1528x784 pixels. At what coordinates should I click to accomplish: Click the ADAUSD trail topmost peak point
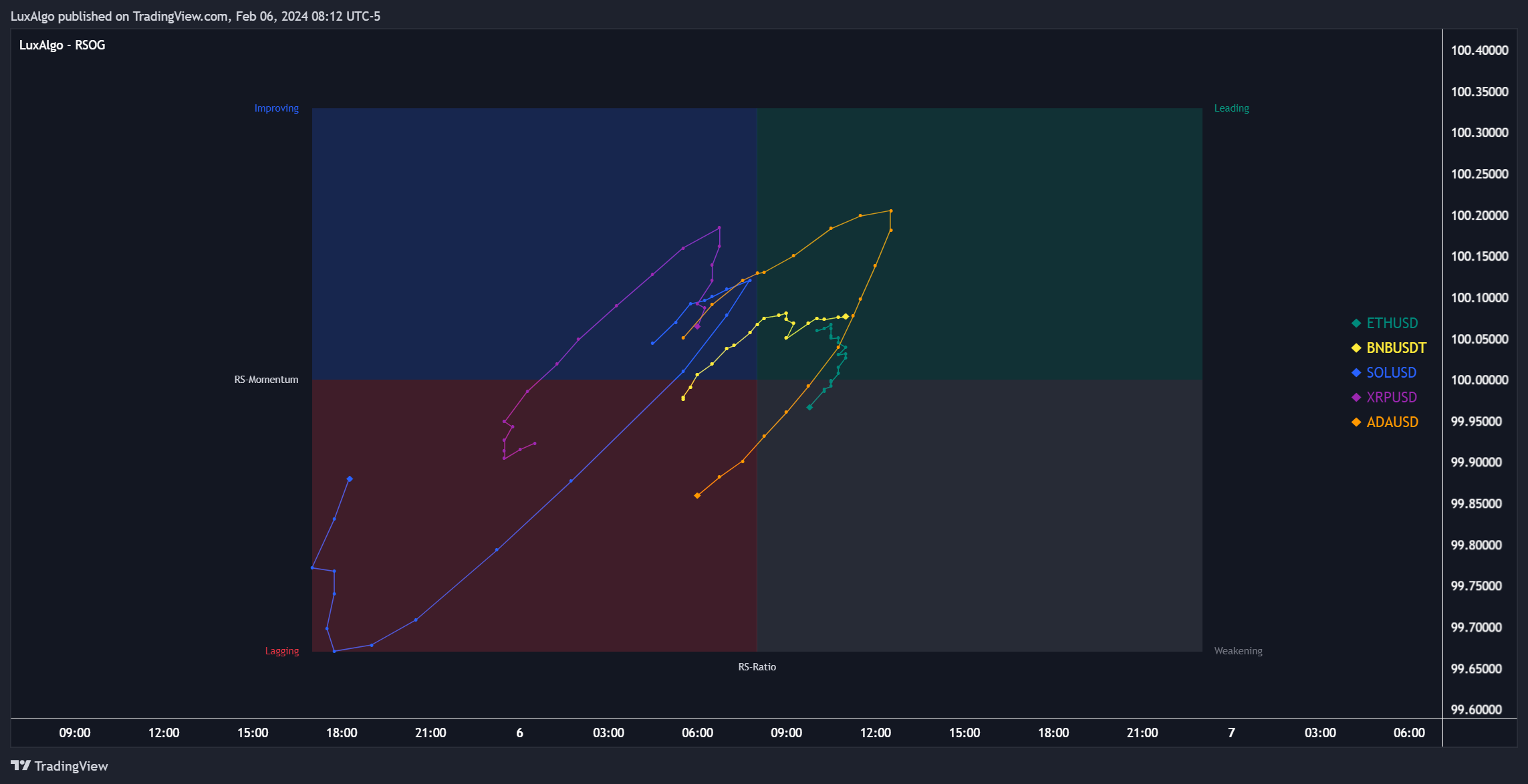891,211
